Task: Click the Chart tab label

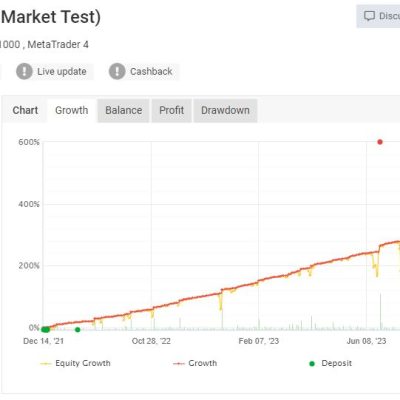Action: click(25, 110)
